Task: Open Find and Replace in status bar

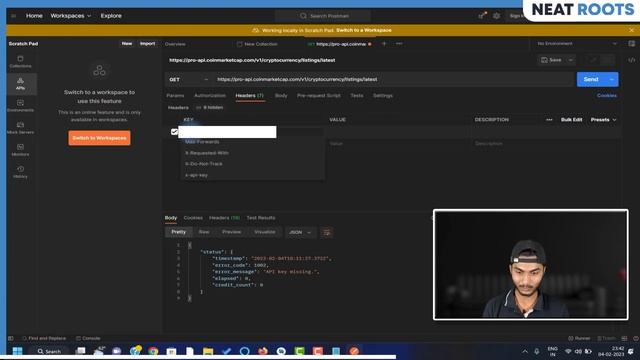Action: point(44,338)
